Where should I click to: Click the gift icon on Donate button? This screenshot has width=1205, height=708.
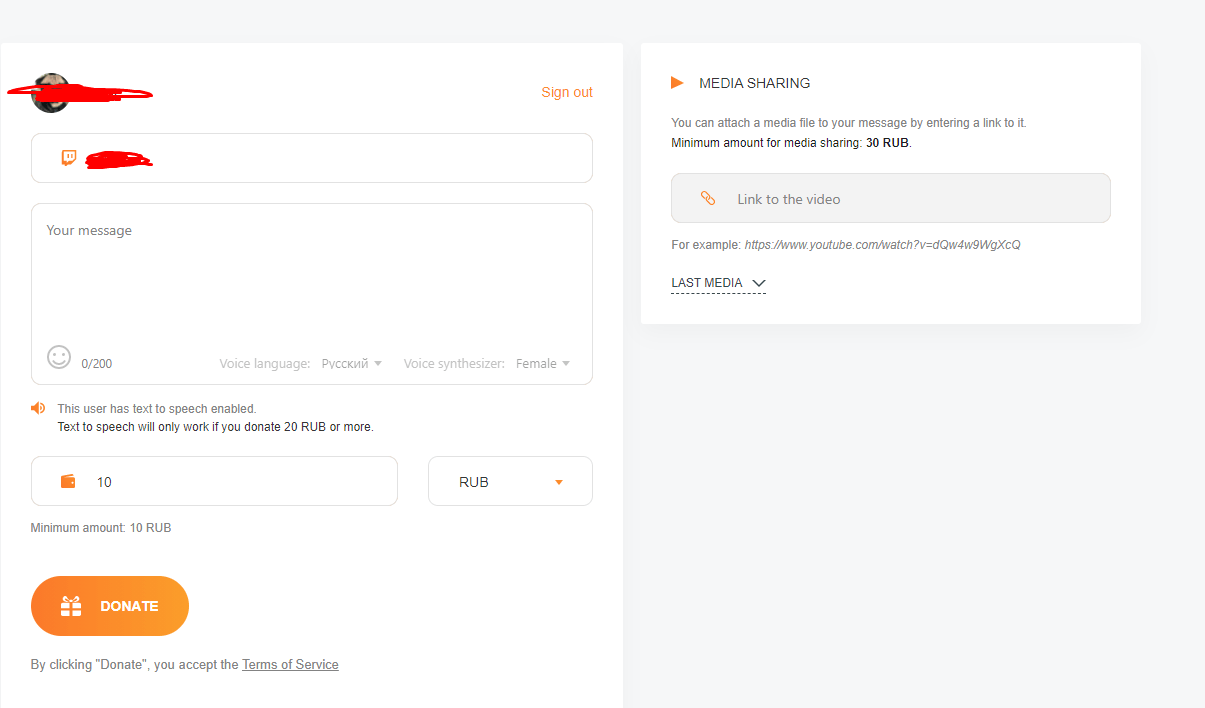tap(71, 606)
